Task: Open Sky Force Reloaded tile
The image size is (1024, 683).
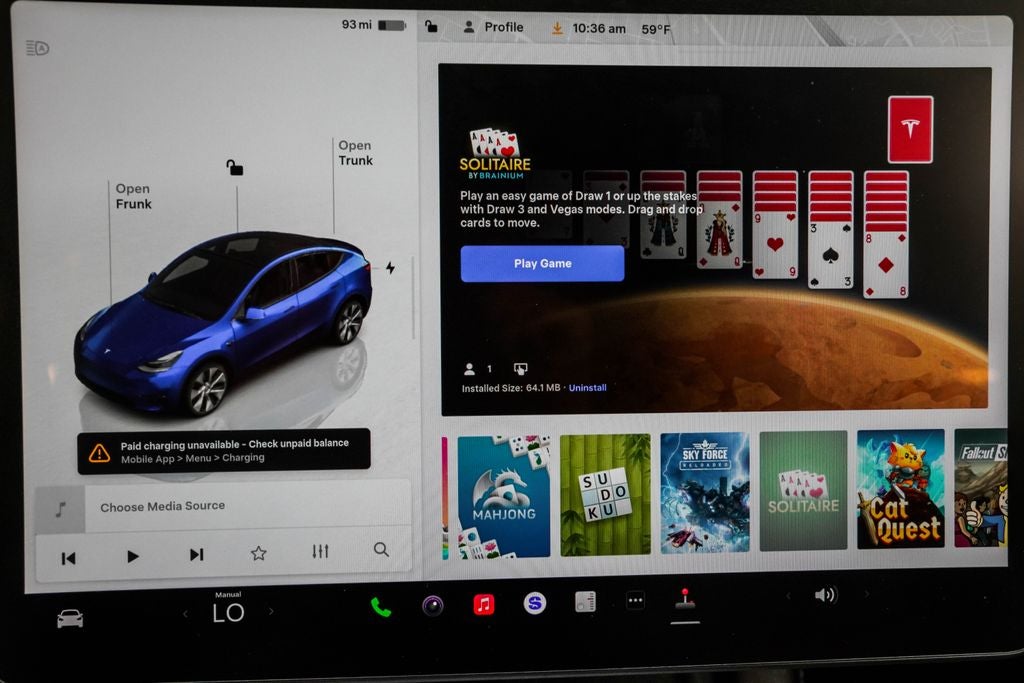Action: coord(705,493)
